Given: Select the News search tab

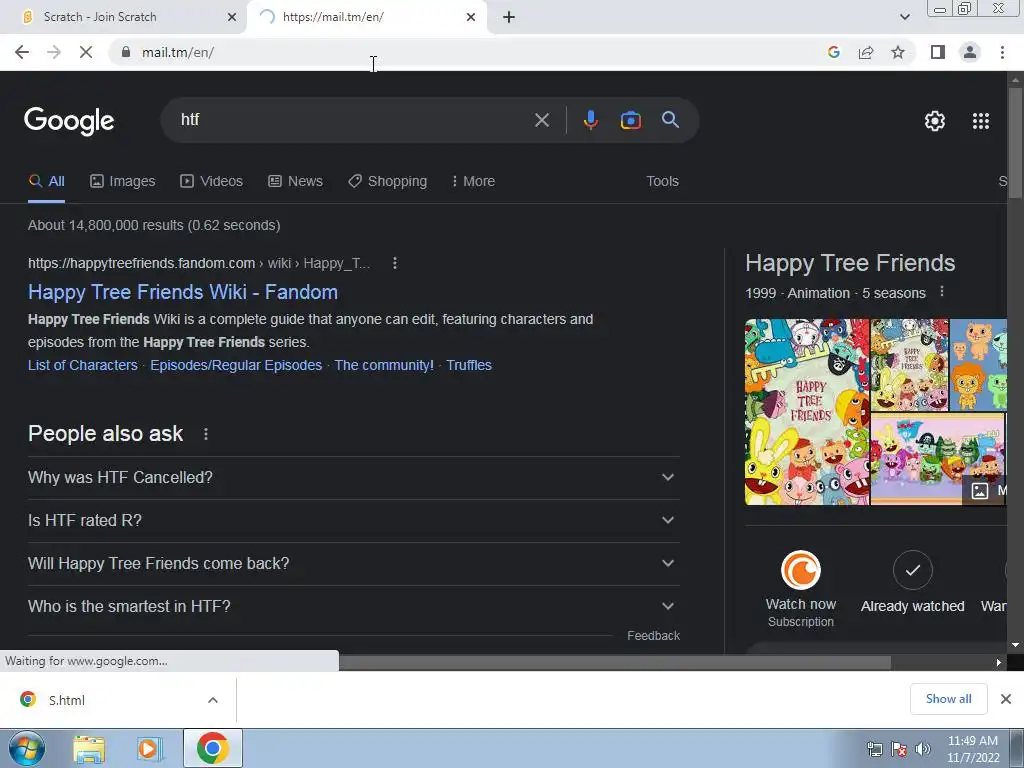Looking at the screenshot, I should click(295, 182).
